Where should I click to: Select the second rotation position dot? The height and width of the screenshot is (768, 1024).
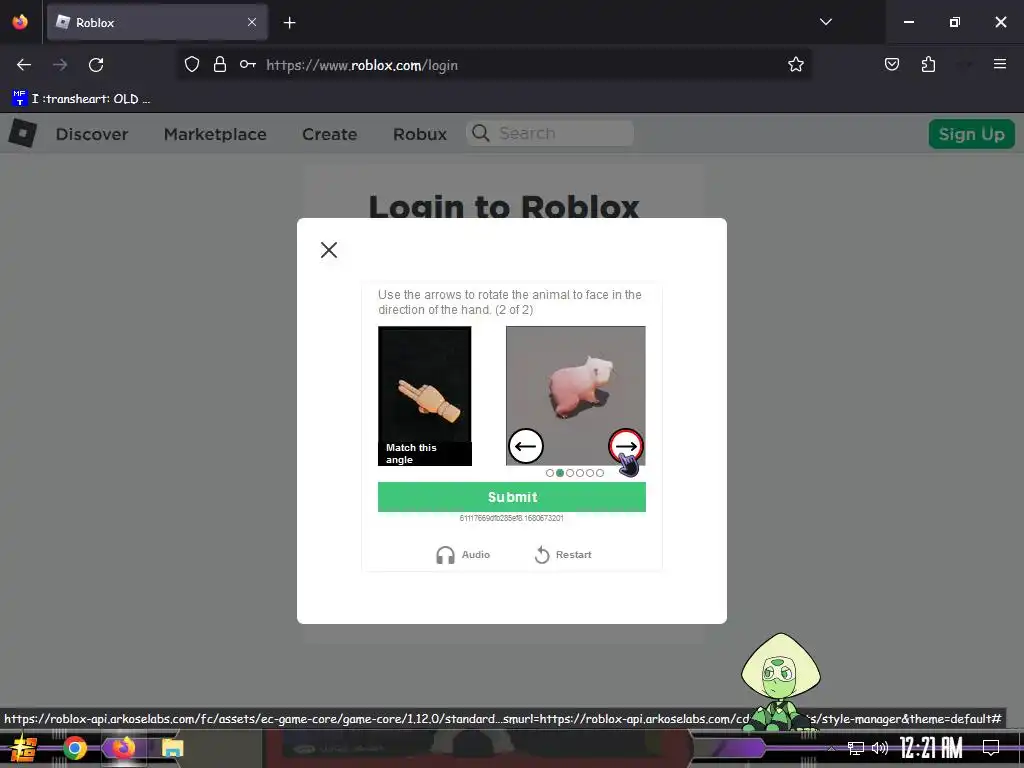click(560, 473)
